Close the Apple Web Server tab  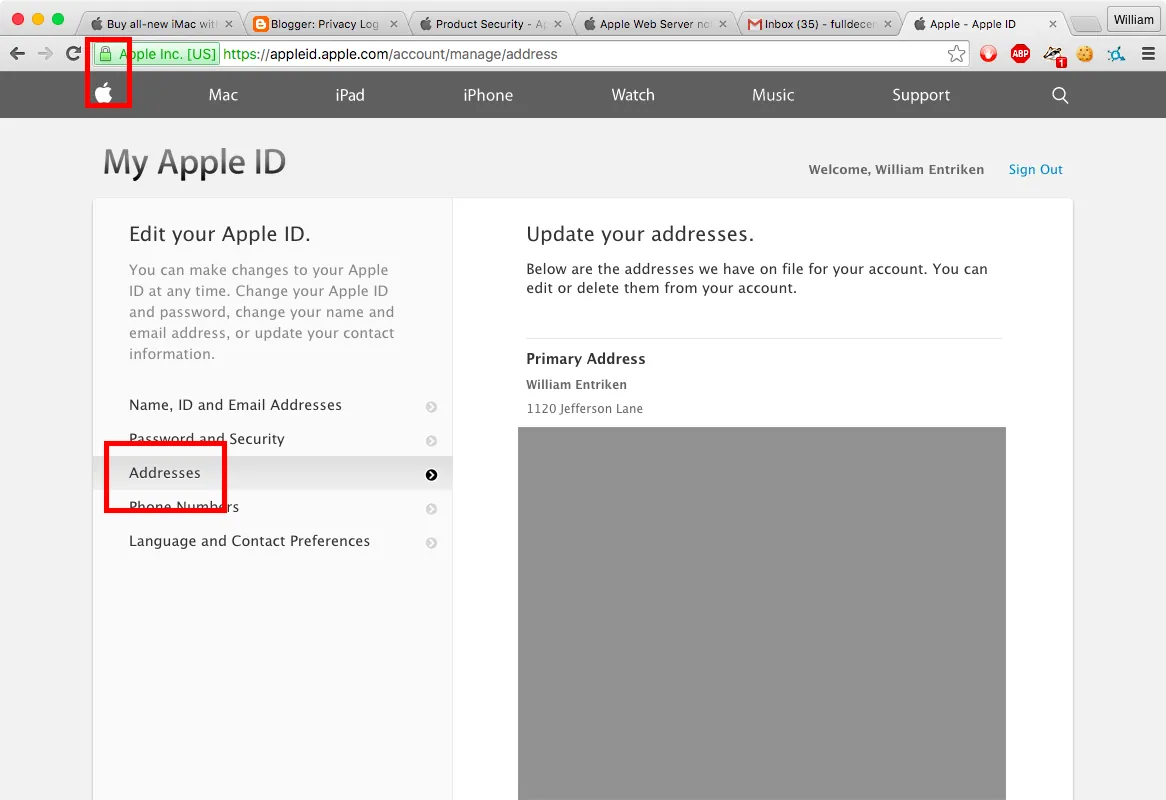[723, 24]
